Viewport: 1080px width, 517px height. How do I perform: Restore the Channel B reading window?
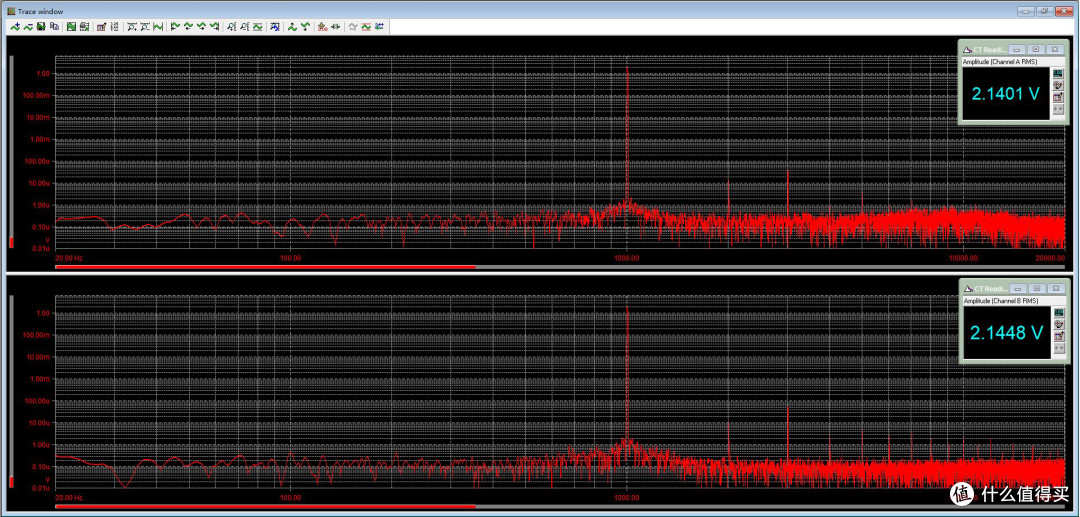tap(1035, 289)
